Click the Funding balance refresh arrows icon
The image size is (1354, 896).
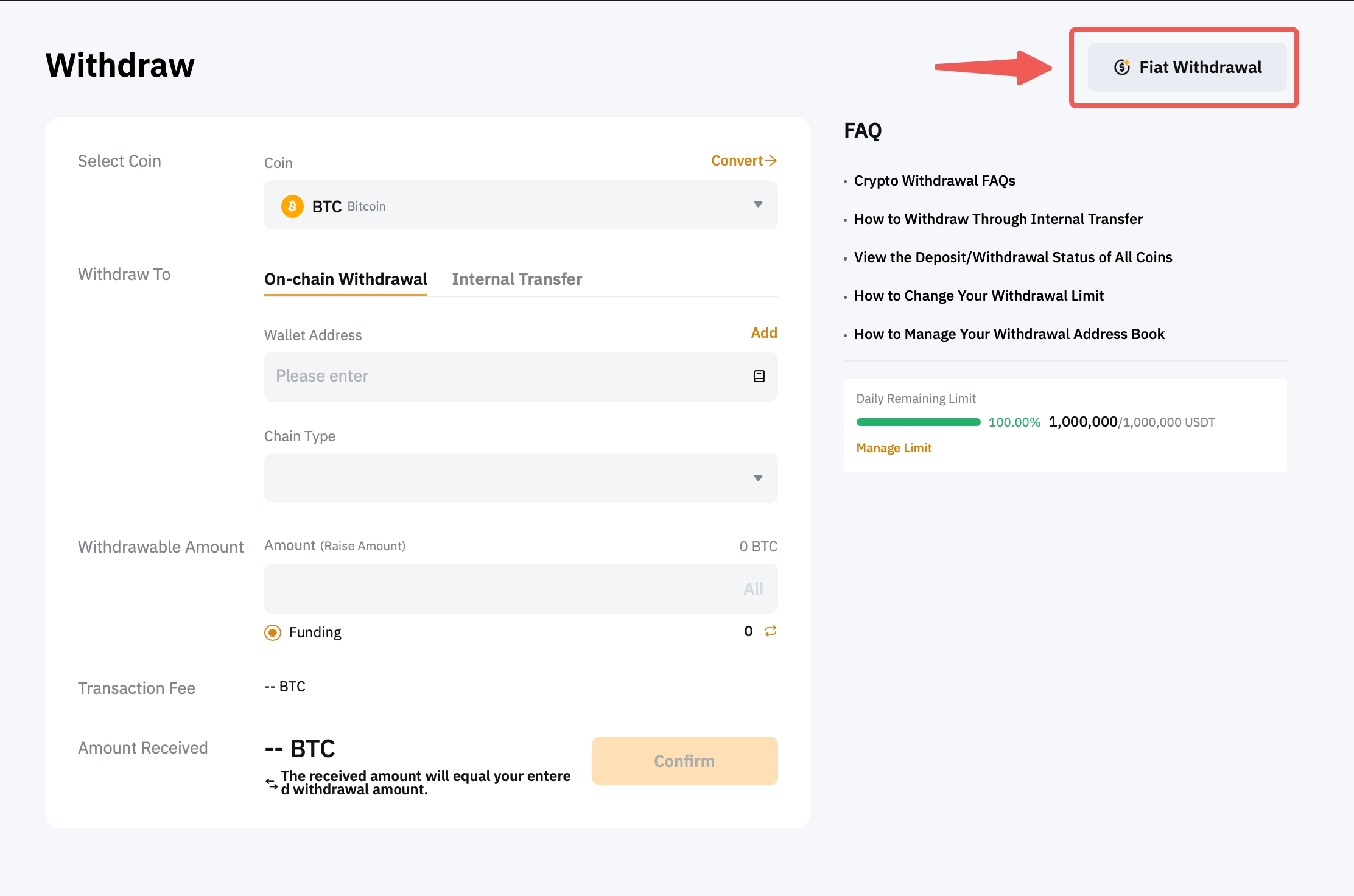tap(771, 631)
